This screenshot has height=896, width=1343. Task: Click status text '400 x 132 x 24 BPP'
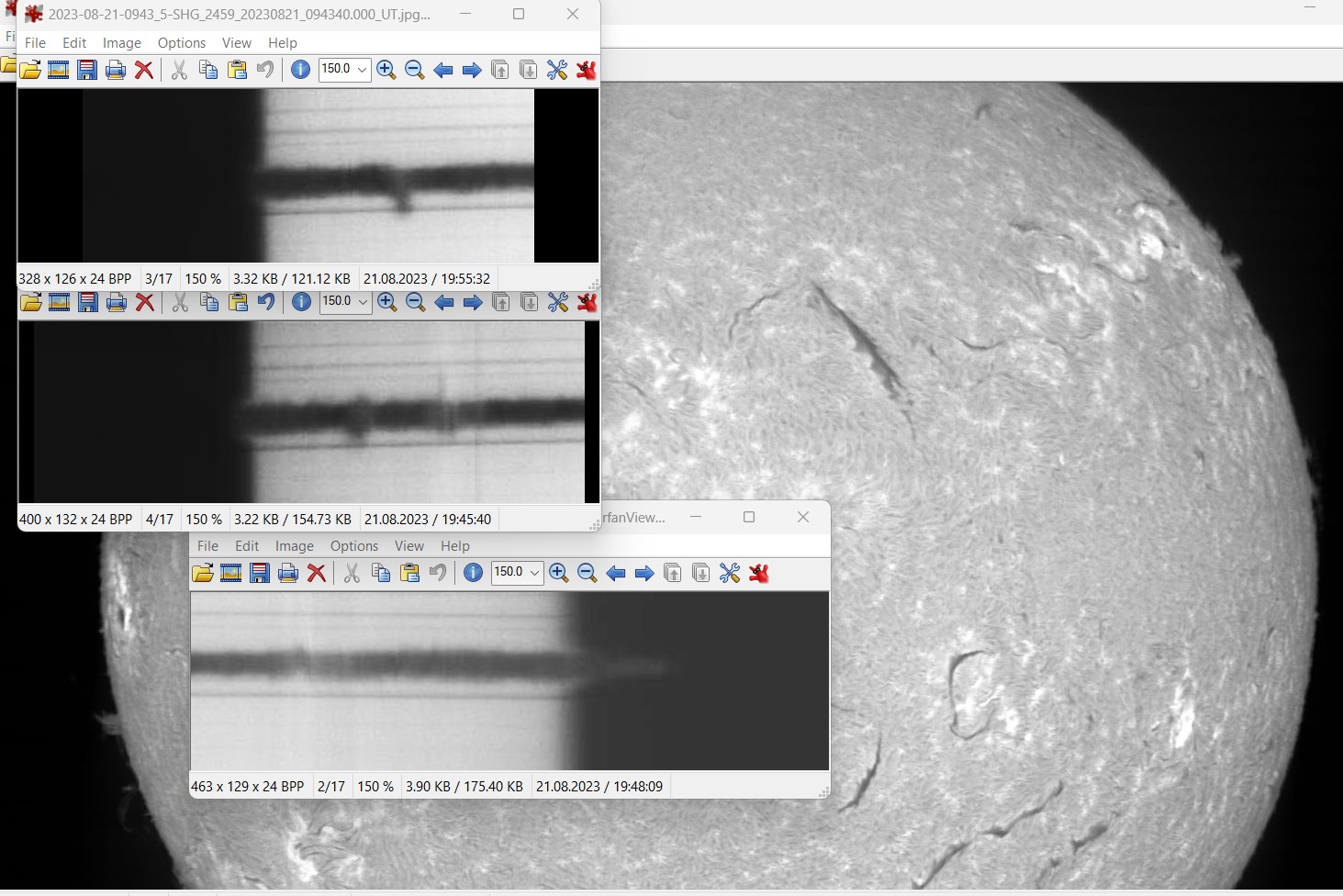76,520
